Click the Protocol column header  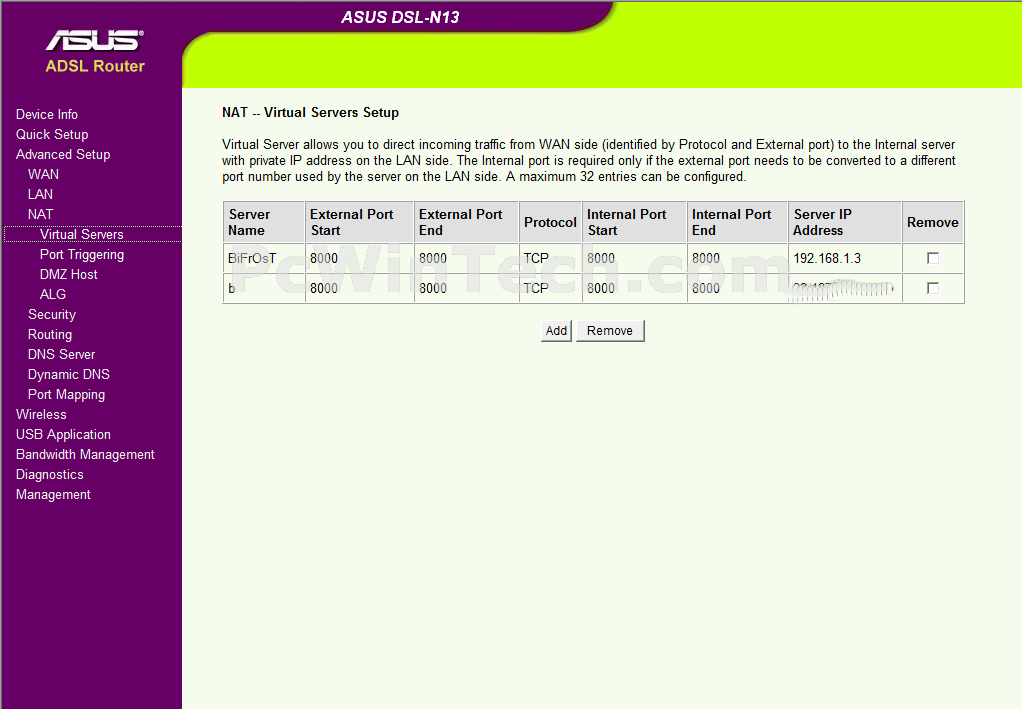pos(550,222)
